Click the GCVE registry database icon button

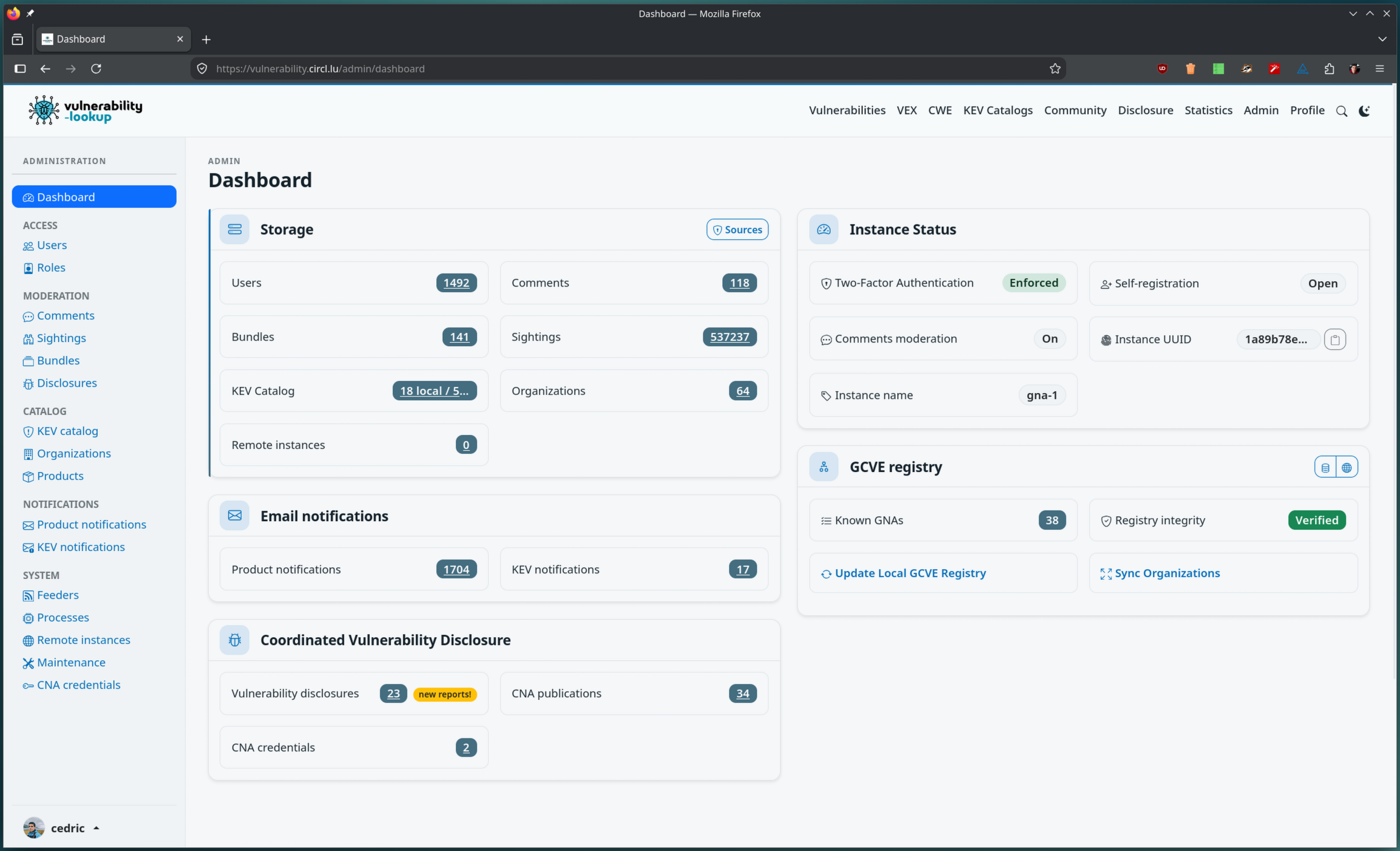(x=1325, y=467)
